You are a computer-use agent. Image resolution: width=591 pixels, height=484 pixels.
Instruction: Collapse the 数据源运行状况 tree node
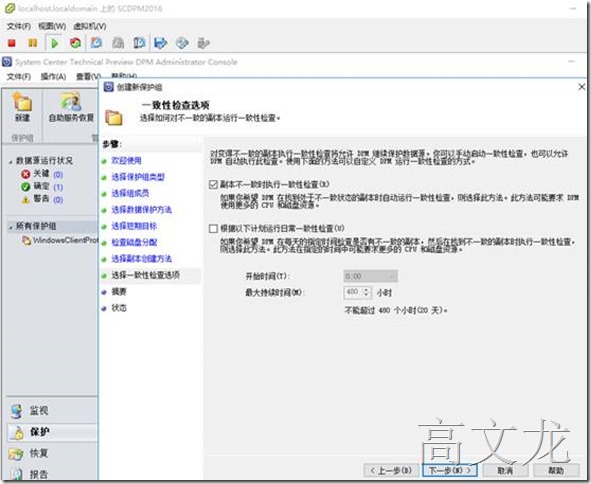click(x=11, y=161)
